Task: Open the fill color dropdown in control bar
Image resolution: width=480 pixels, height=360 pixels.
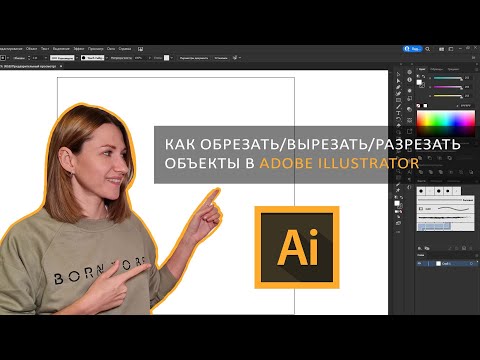Action: pos(8,58)
